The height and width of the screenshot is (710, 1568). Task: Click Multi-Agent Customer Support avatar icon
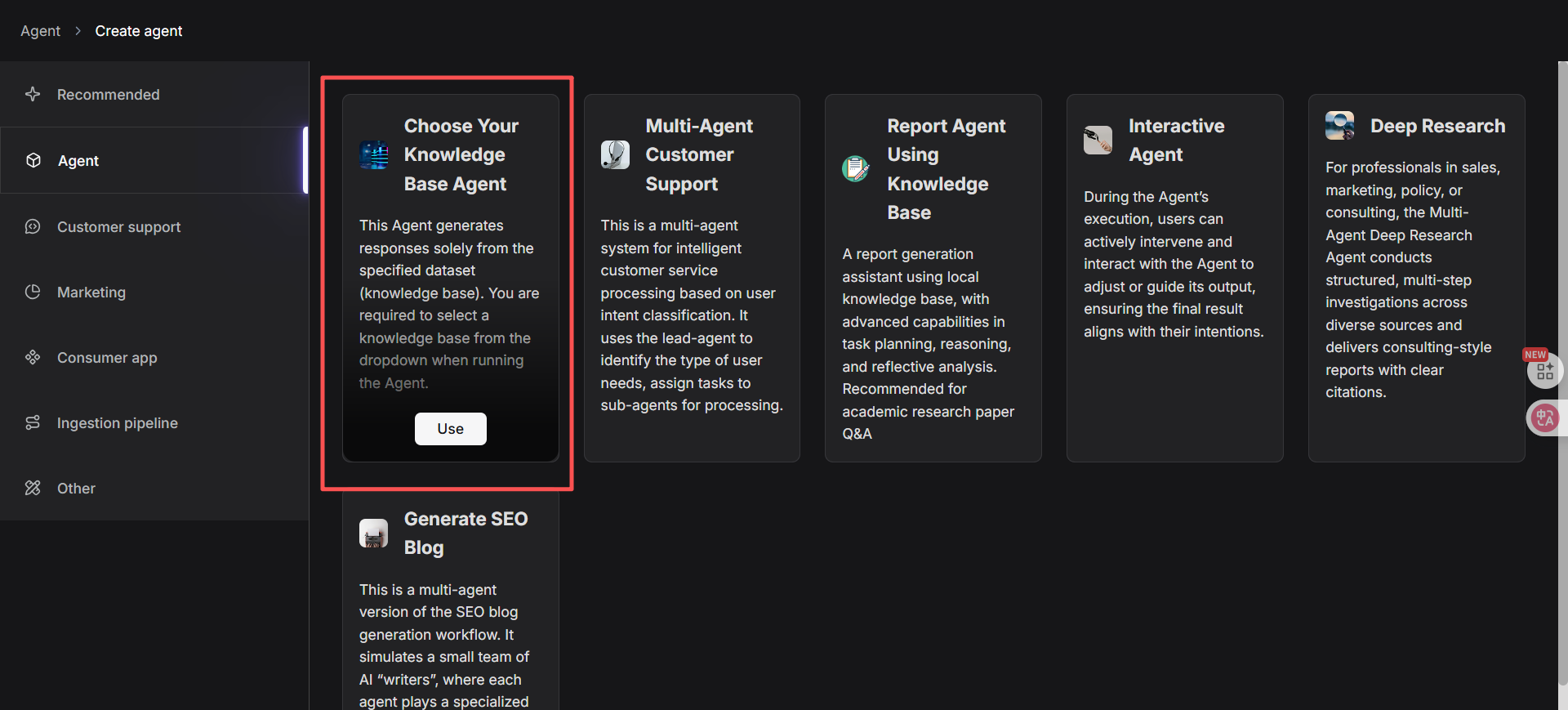(615, 154)
